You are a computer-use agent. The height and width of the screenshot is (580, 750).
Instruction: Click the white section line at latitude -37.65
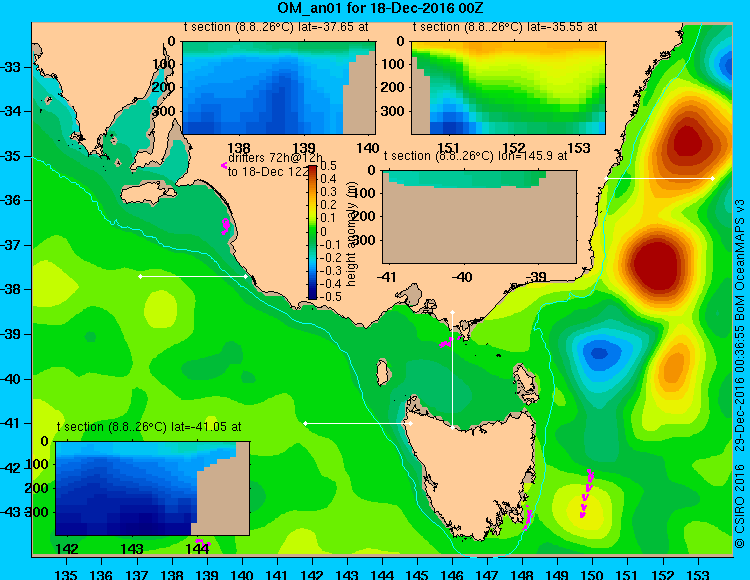pos(193,276)
